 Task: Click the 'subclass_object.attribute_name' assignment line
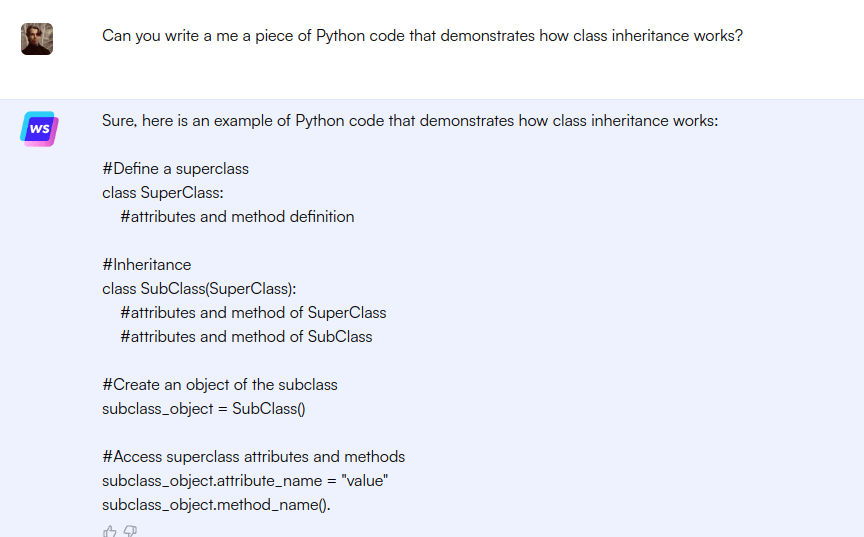(245, 481)
